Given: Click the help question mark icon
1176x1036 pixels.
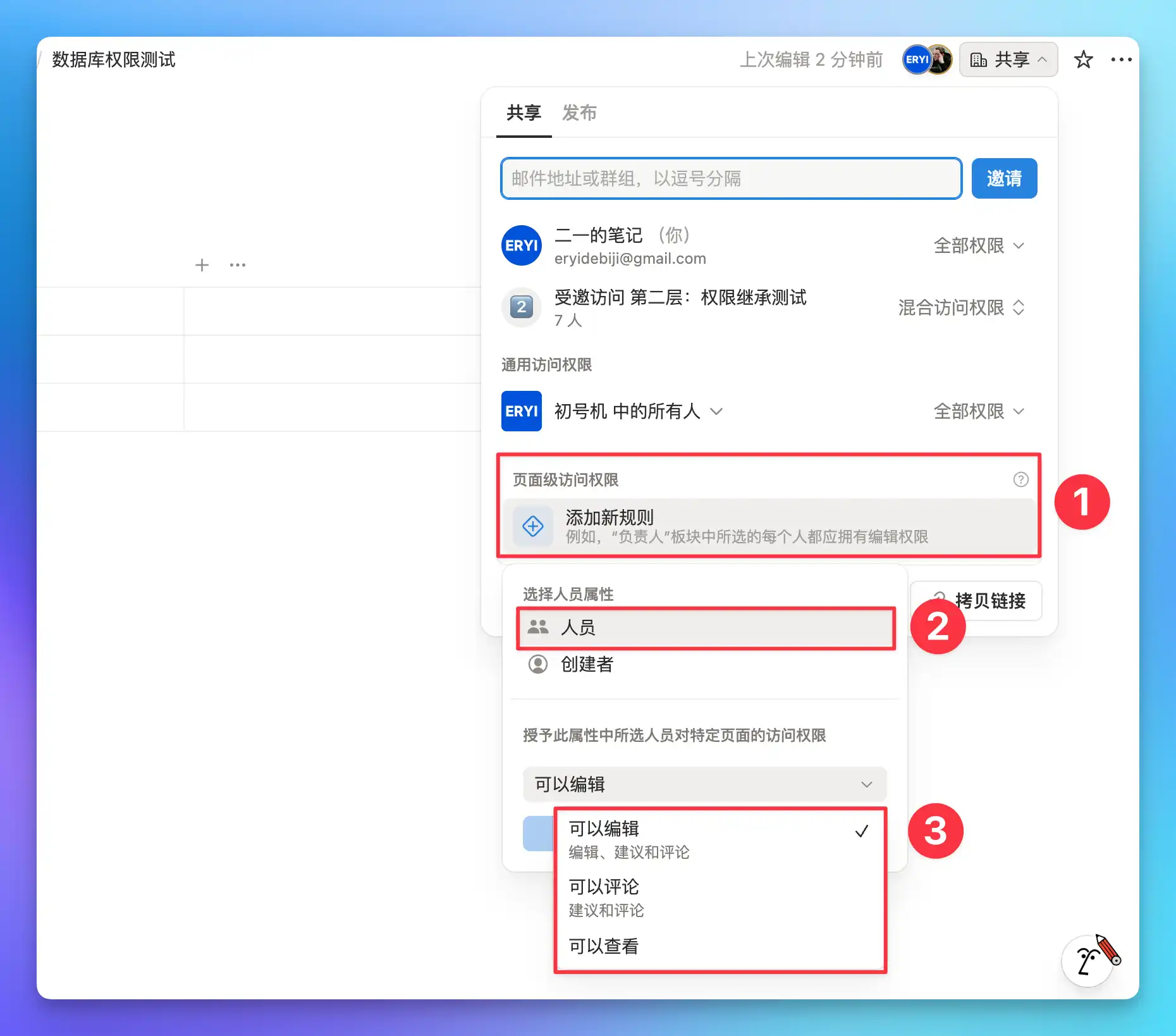Looking at the screenshot, I should (x=1020, y=479).
